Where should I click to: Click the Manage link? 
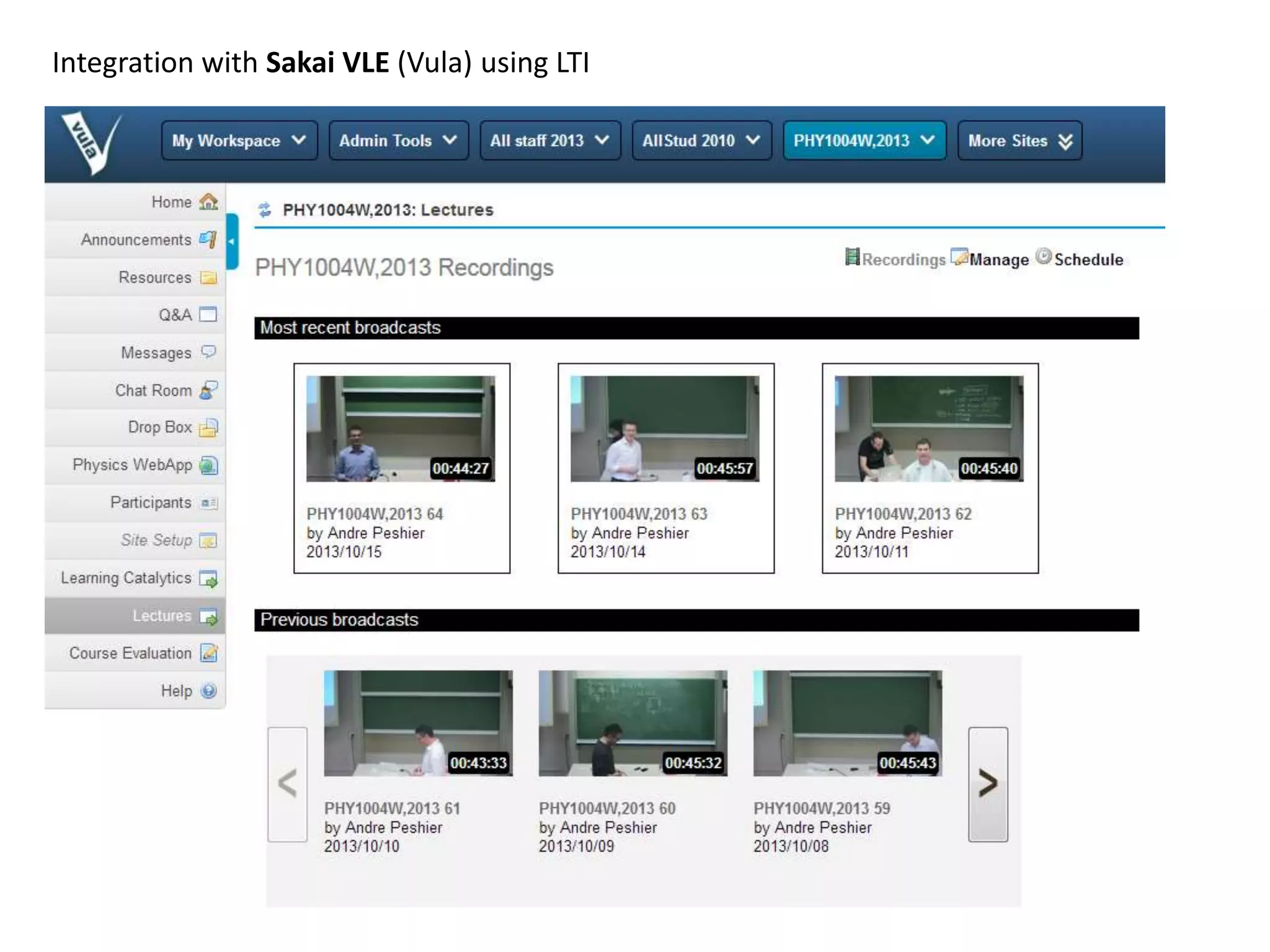[x=998, y=260]
